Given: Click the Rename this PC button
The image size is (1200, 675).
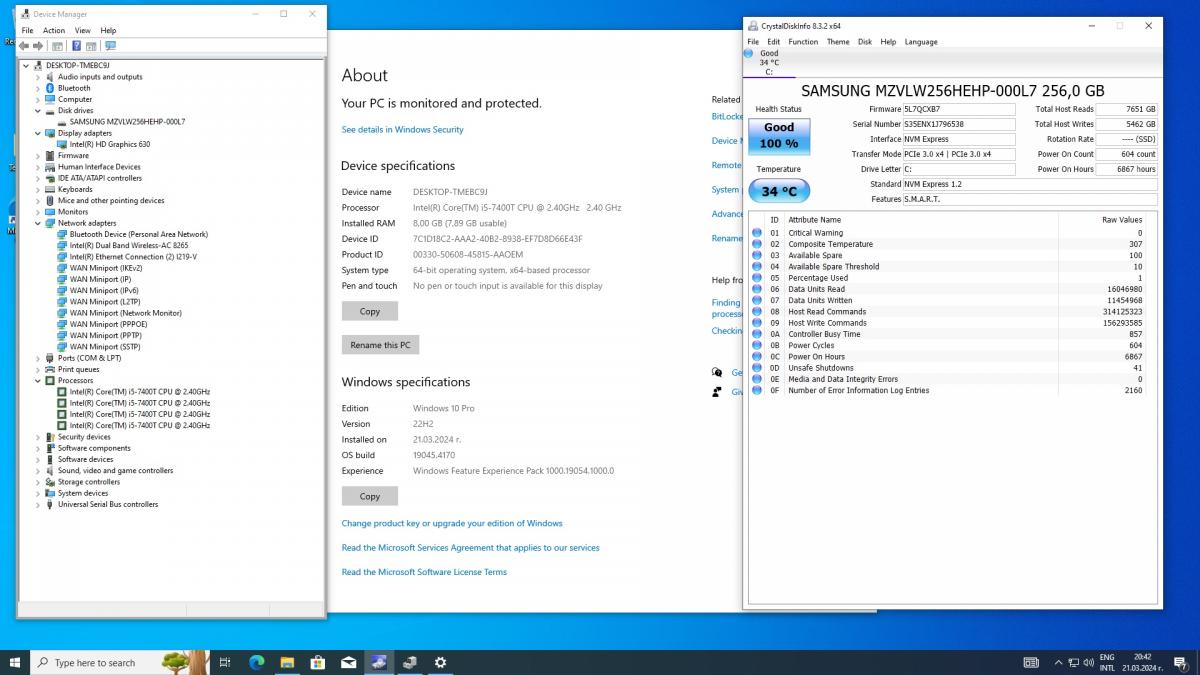Looking at the screenshot, I should 380,345.
